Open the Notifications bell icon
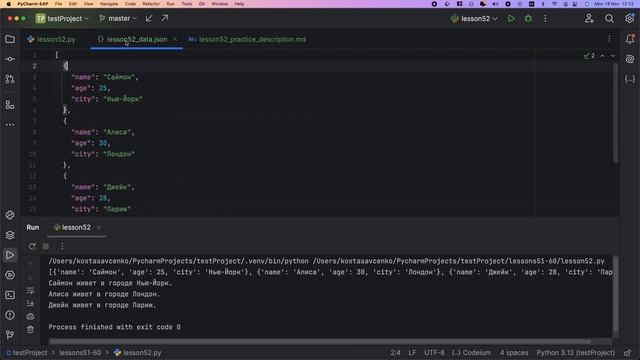This screenshot has height=360, width=640. pos(630,39)
